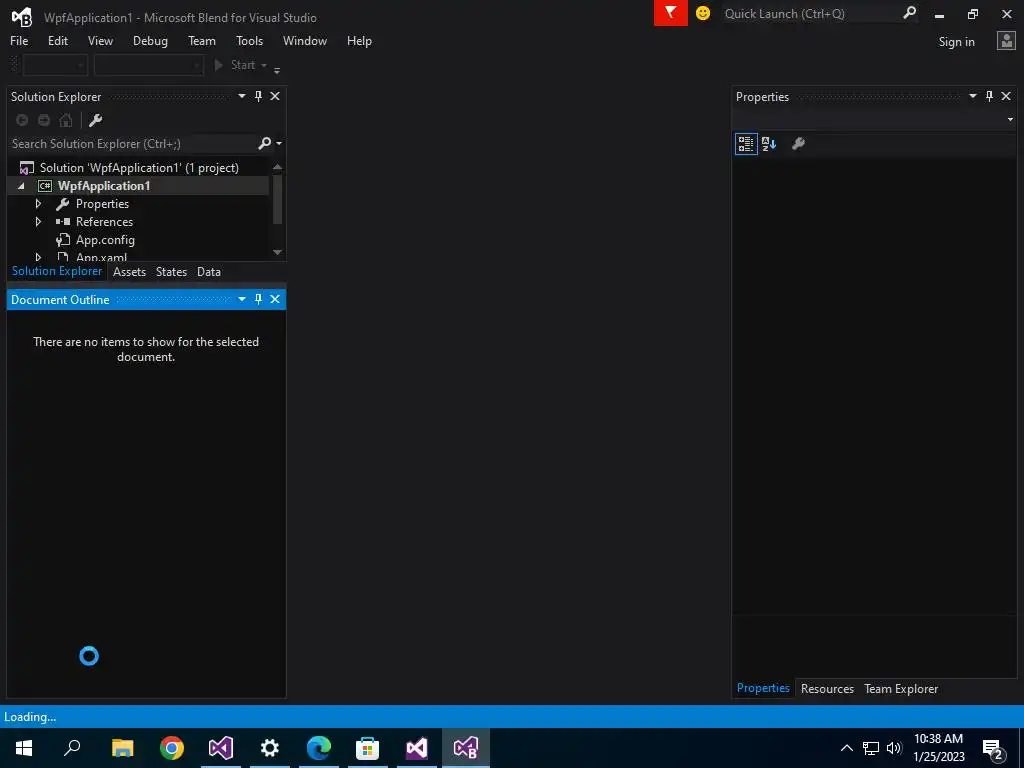Toggle Alphabetical sort in Properties panel
This screenshot has width=1024, height=768.
(769, 144)
